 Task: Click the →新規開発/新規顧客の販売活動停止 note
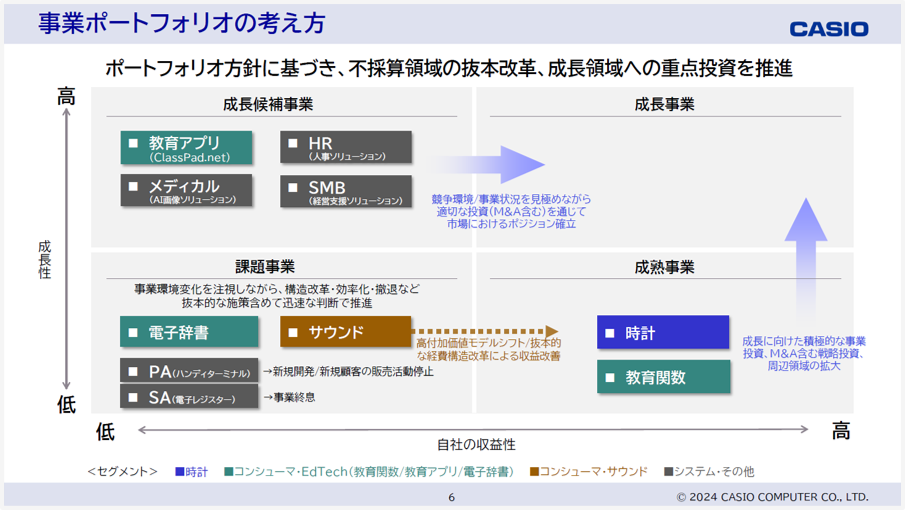[348, 372]
